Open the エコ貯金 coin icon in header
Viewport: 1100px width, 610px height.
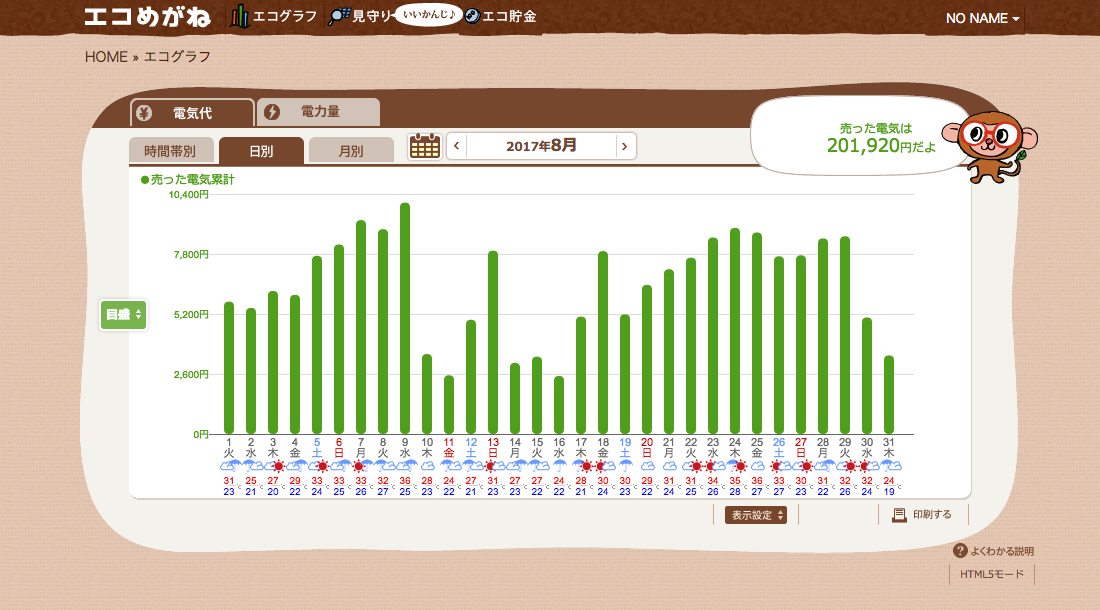point(472,16)
